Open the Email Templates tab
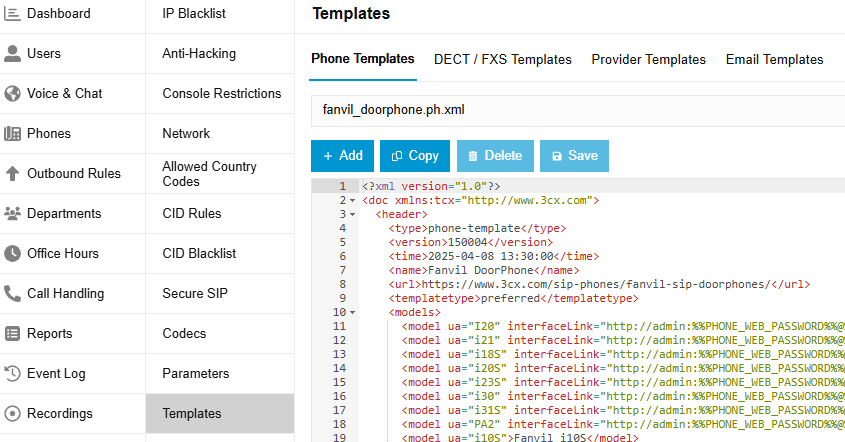845x442 pixels. 774,59
